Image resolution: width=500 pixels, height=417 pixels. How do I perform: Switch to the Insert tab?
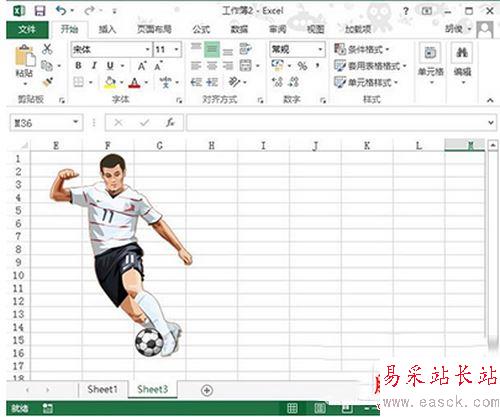(x=107, y=29)
